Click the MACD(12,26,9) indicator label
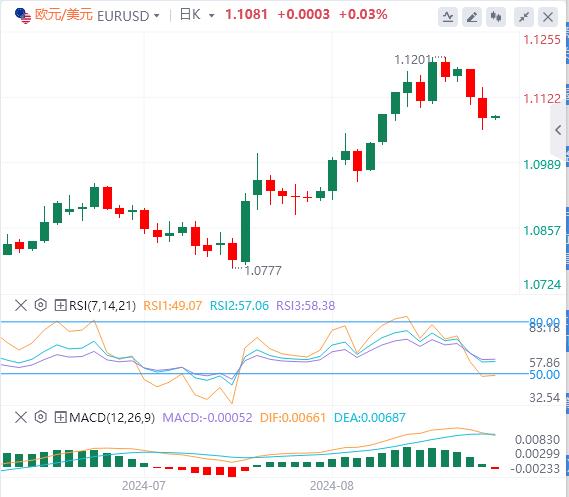 click(112, 418)
